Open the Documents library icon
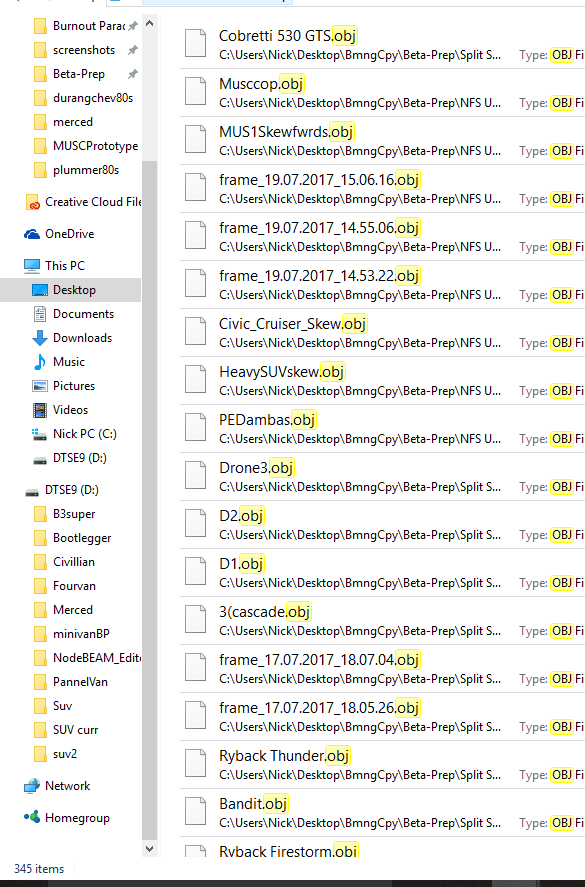This screenshot has height=887, width=585. (x=40, y=314)
